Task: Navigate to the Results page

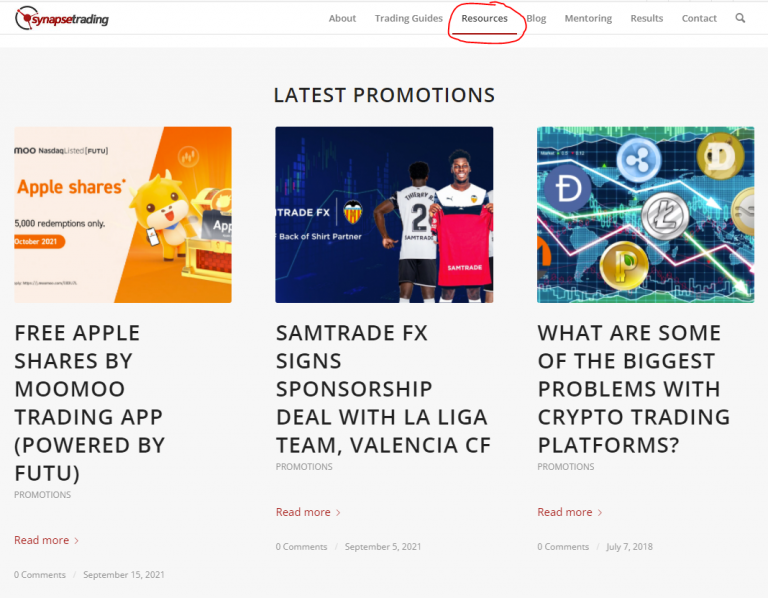Action: tap(646, 18)
